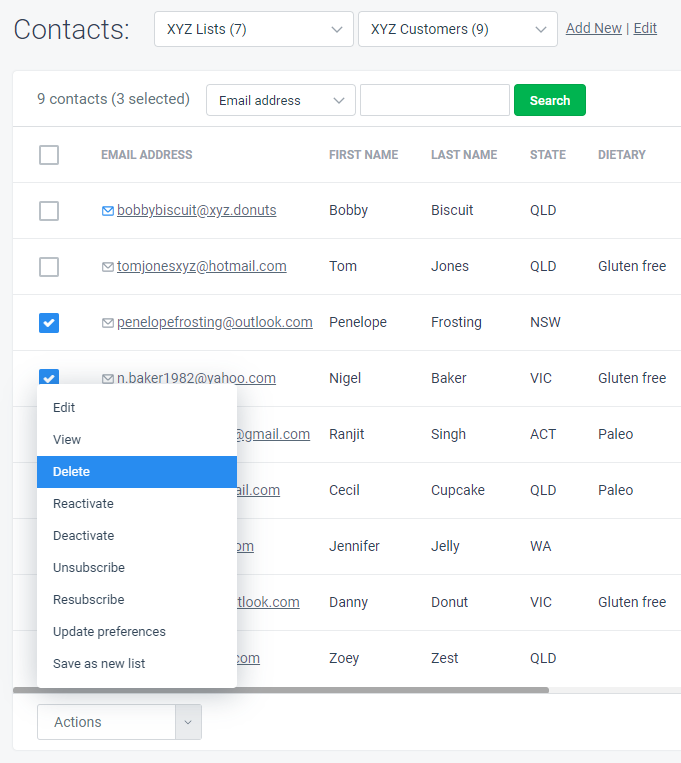Click the LAST NAME column header
The height and width of the screenshot is (763, 681).
coord(464,155)
